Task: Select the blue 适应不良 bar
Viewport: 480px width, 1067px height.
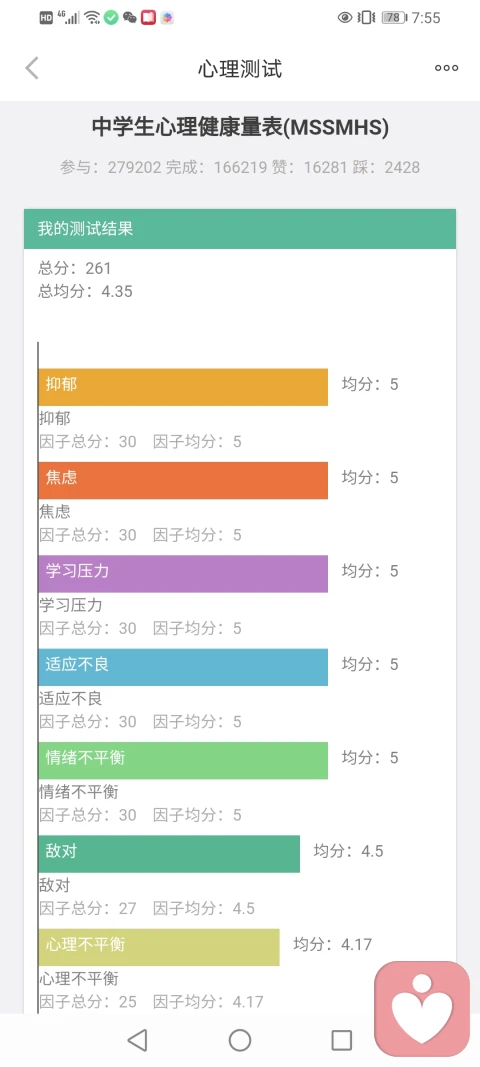Action: pos(183,667)
